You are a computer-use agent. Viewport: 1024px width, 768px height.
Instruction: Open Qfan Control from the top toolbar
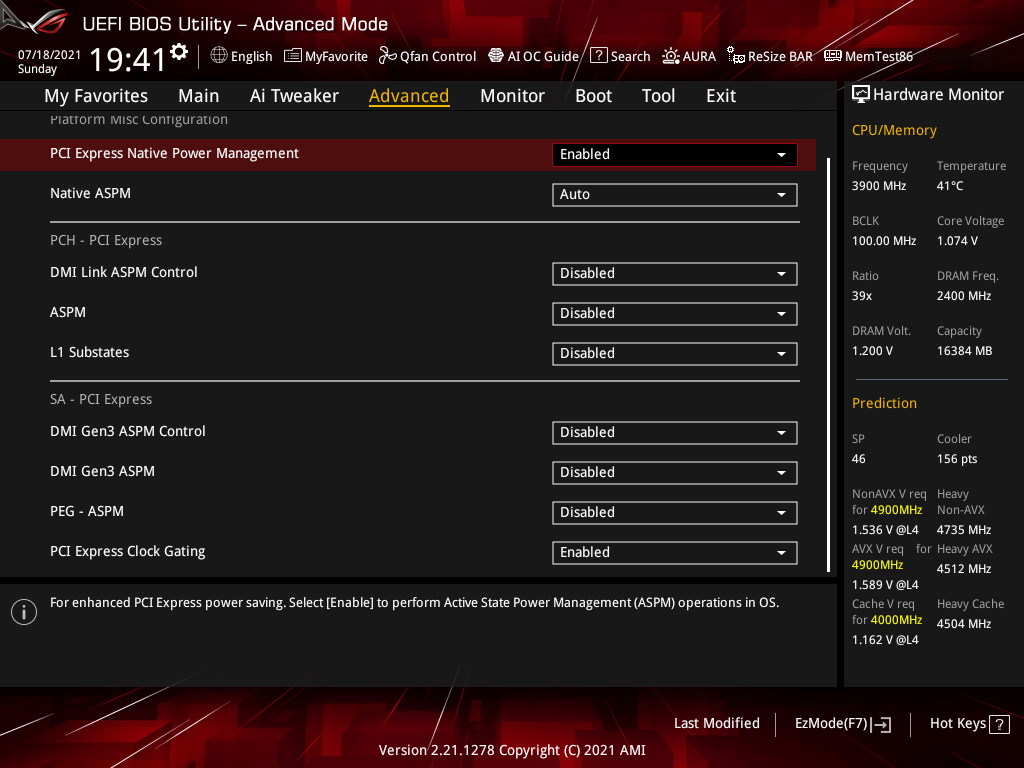pyautogui.click(x=427, y=56)
